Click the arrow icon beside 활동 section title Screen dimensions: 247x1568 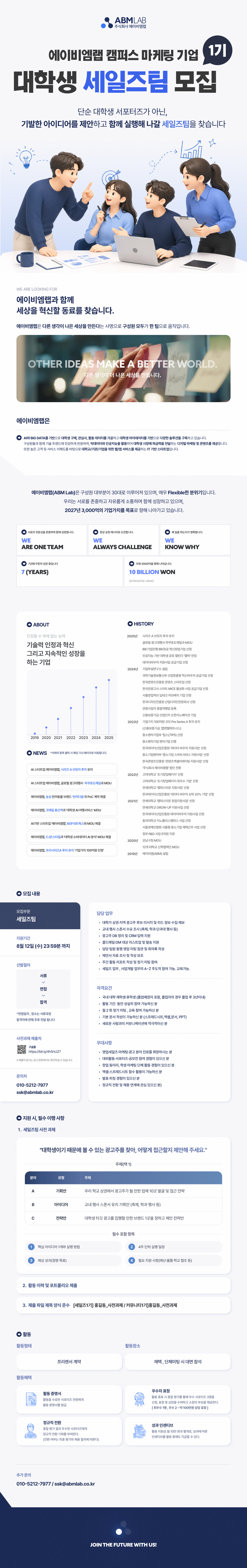point(19,1334)
